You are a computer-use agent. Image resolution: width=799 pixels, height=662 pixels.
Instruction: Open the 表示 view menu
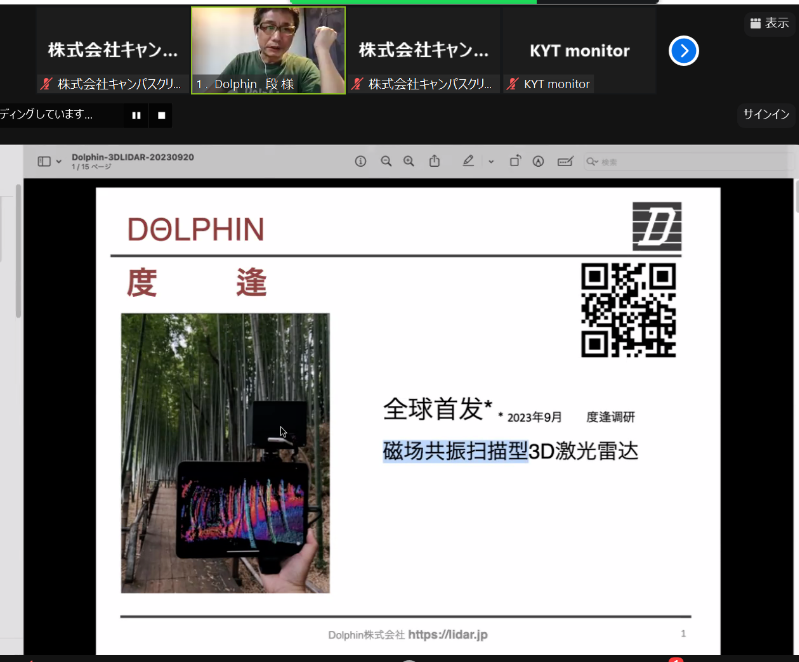[x=769, y=23]
